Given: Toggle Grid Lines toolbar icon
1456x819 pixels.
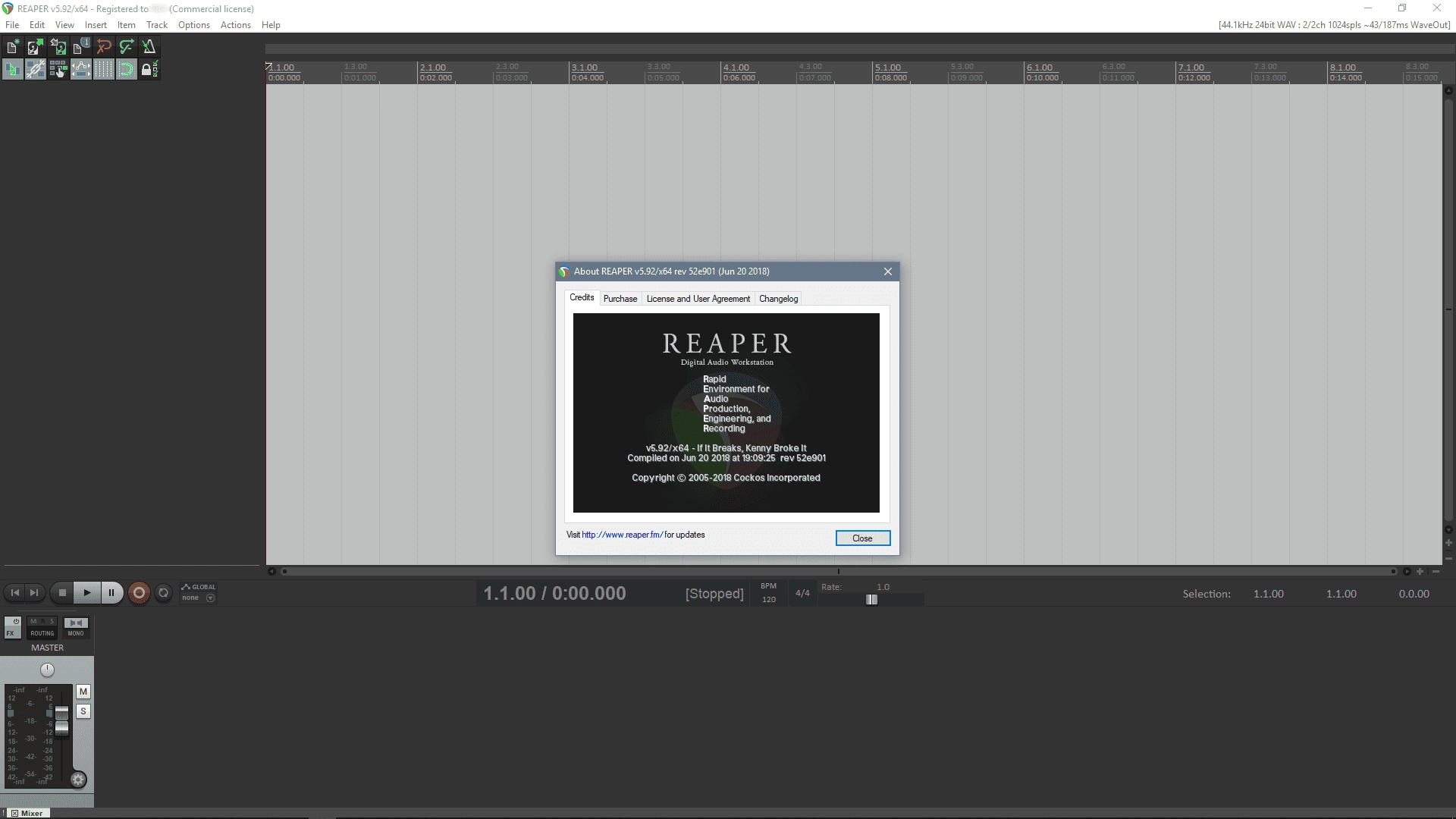Looking at the screenshot, I should [x=103, y=70].
